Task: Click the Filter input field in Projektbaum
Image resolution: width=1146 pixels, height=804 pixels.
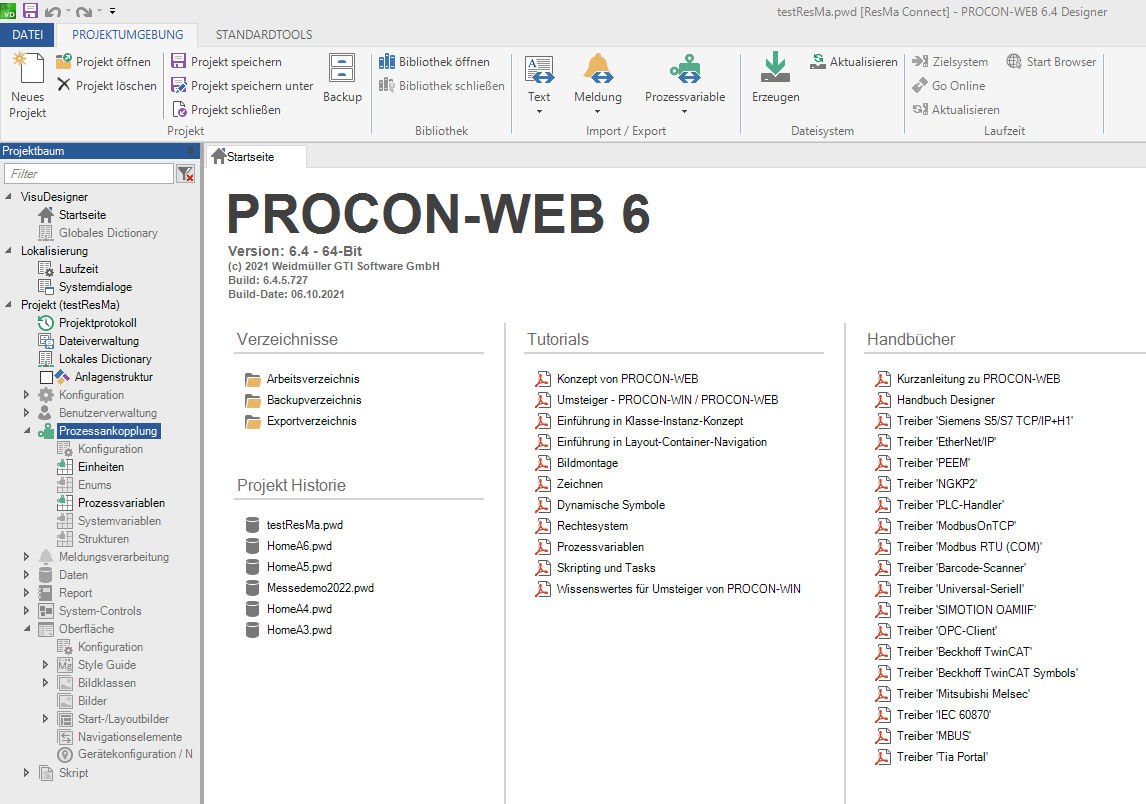Action: (x=88, y=174)
